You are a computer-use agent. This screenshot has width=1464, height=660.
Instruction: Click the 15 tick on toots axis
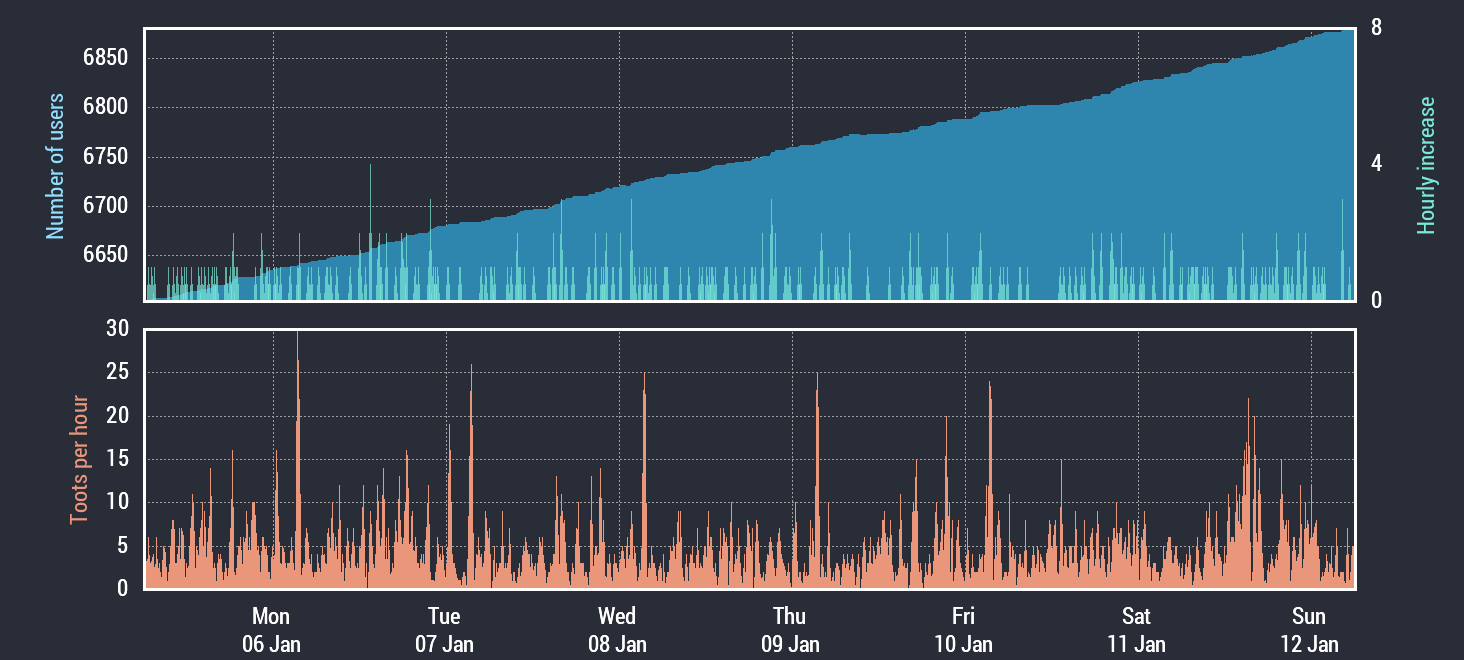[x=117, y=459]
